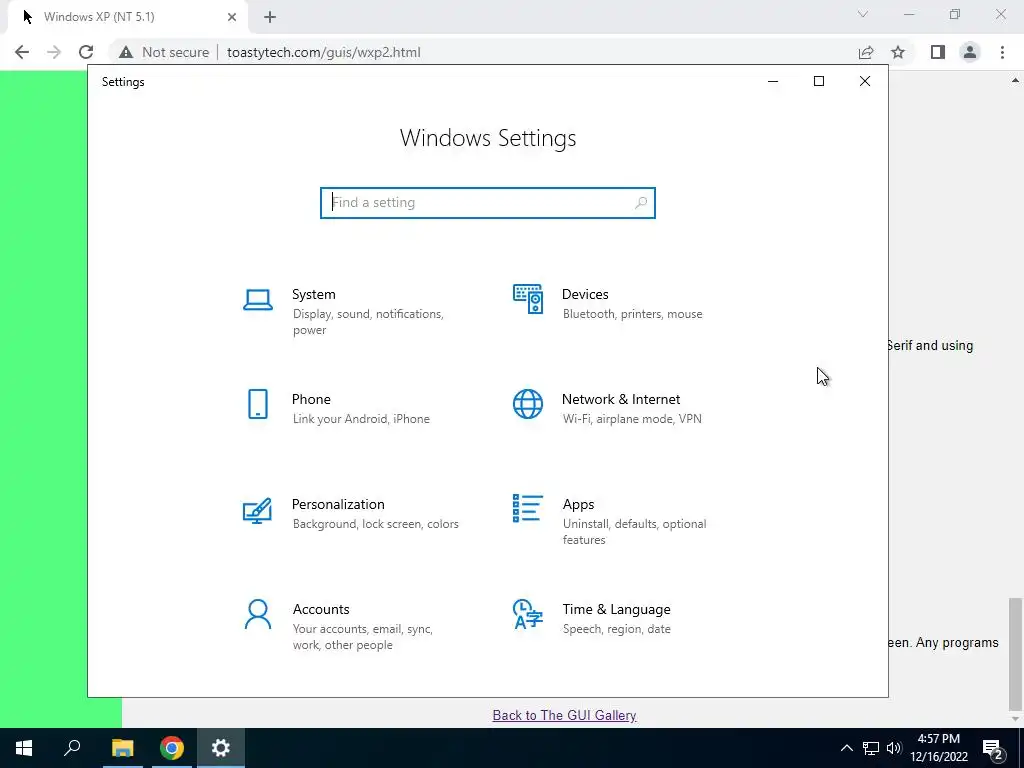Screen dimensions: 1024x768
Task: Click the toastytech.com address bar
Action: [x=324, y=52]
